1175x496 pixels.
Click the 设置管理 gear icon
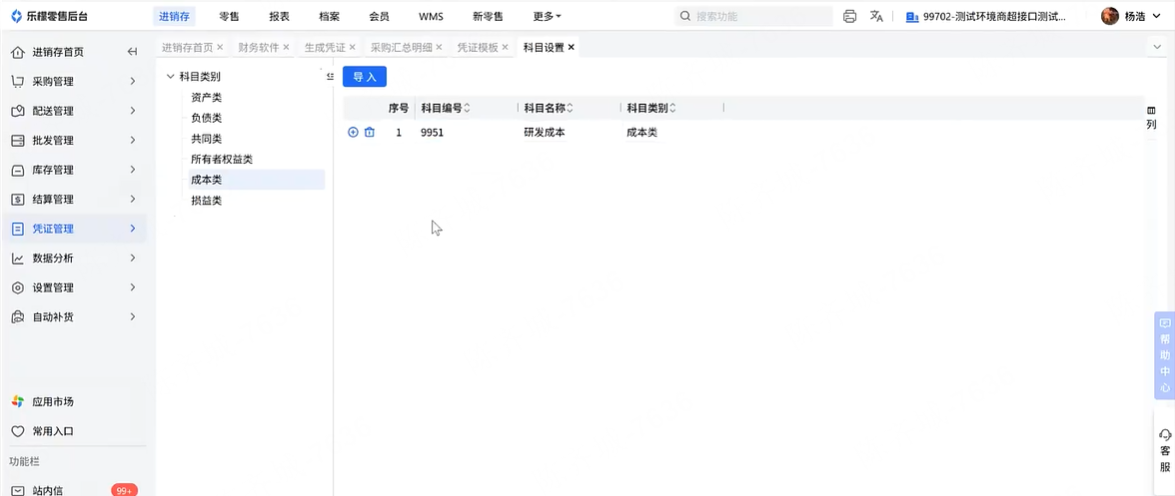coord(18,288)
